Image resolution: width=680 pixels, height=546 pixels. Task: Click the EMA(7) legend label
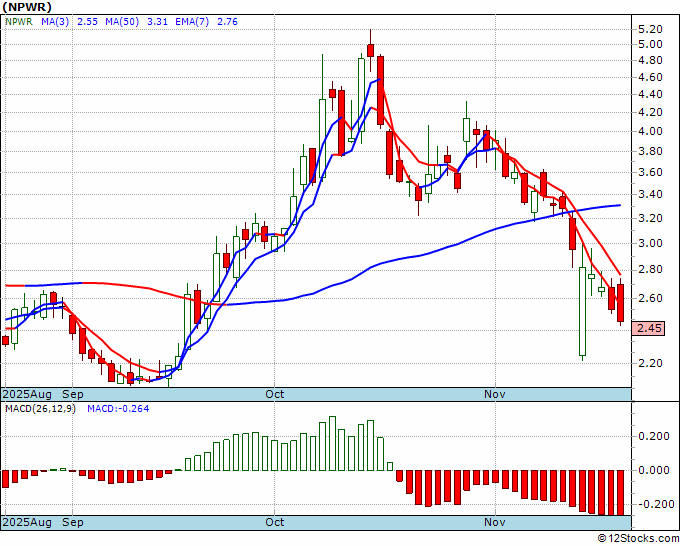(x=192, y=21)
